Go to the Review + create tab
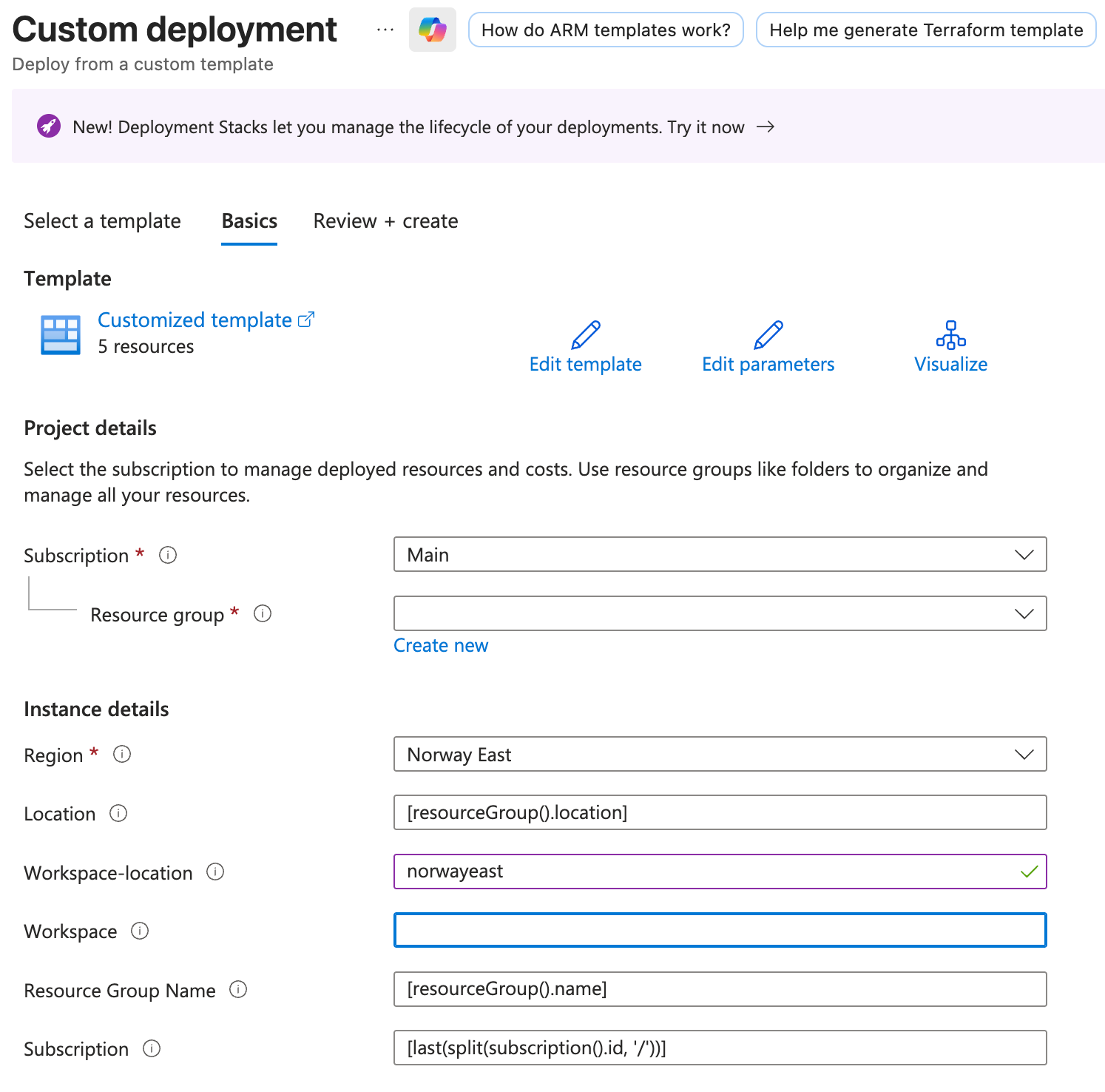 (385, 221)
